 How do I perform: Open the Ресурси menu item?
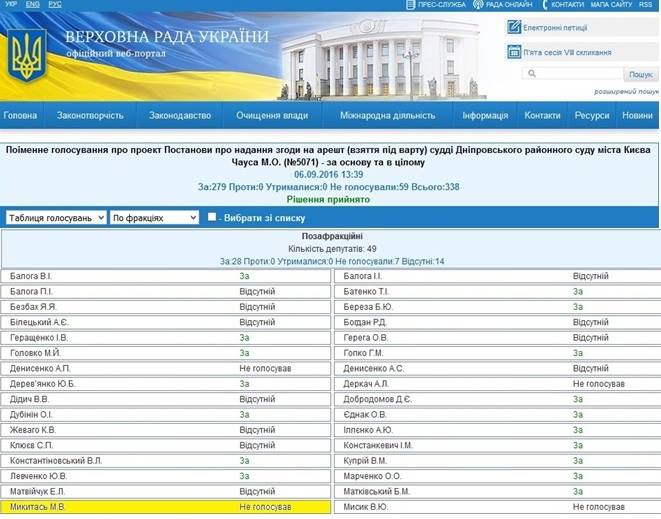(592, 115)
